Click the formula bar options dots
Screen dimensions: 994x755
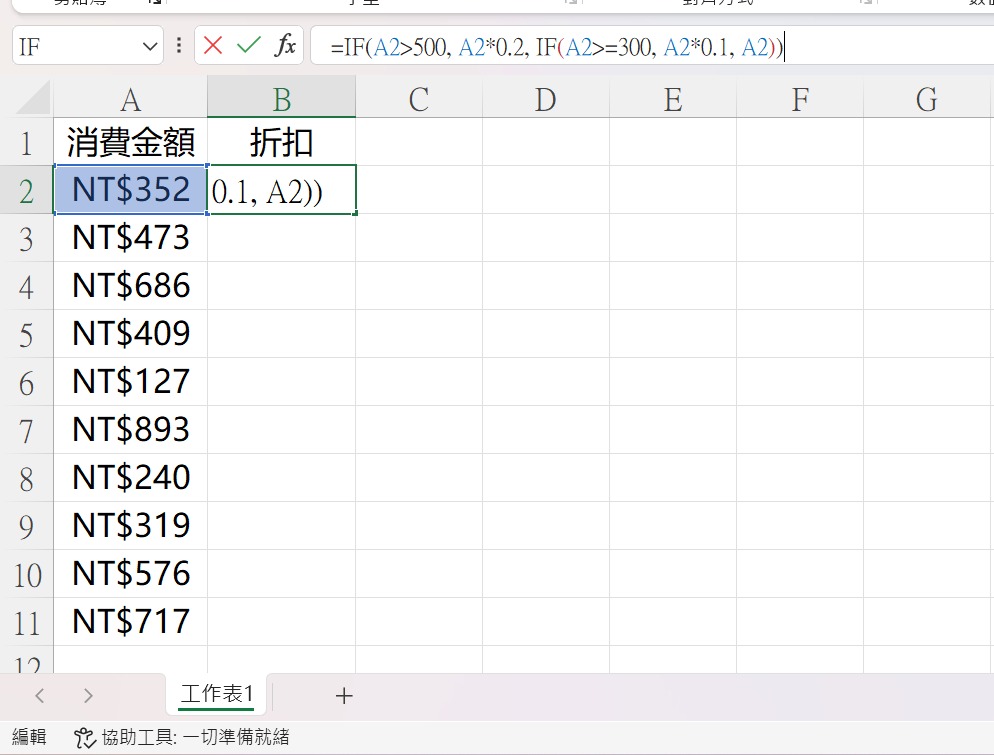[179, 45]
